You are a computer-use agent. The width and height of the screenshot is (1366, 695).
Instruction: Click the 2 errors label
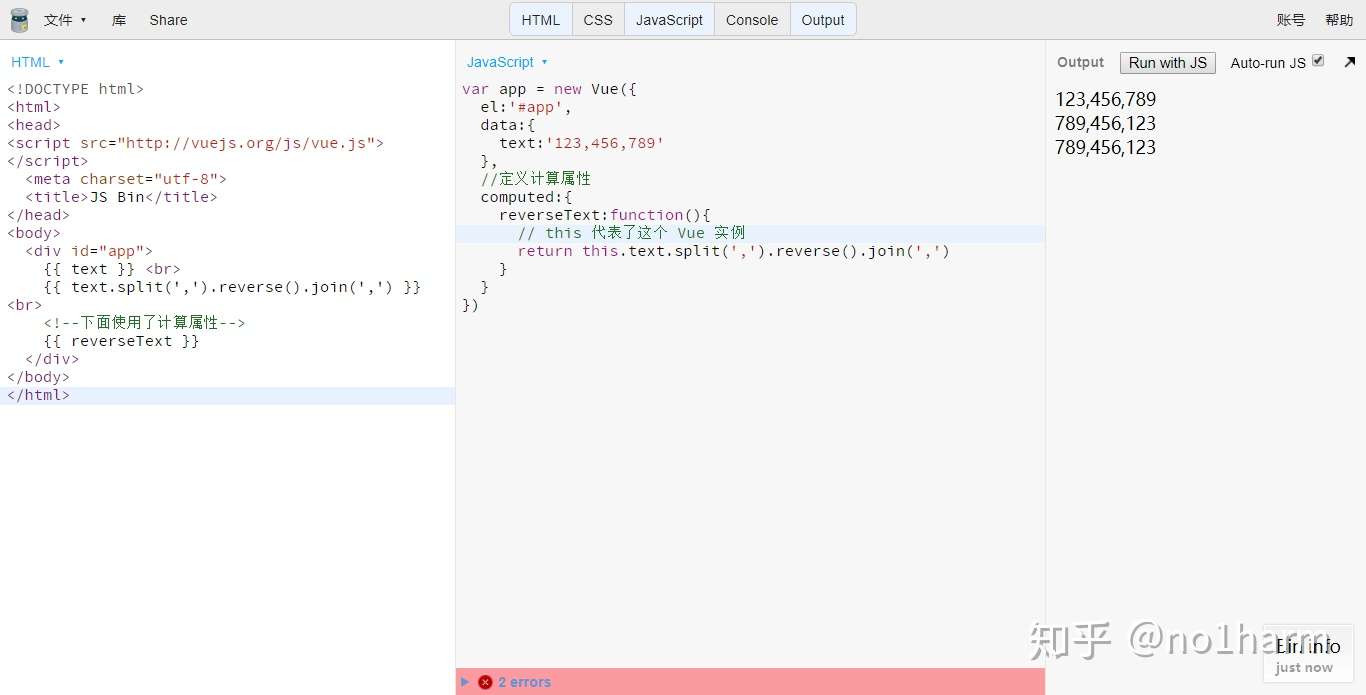click(x=525, y=682)
